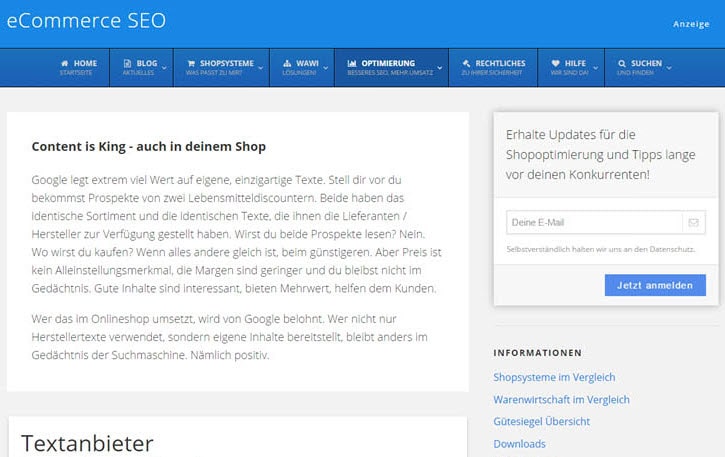Expand the Hilfe dropdown arrow
Screen dimensions: 725x457
596,68
